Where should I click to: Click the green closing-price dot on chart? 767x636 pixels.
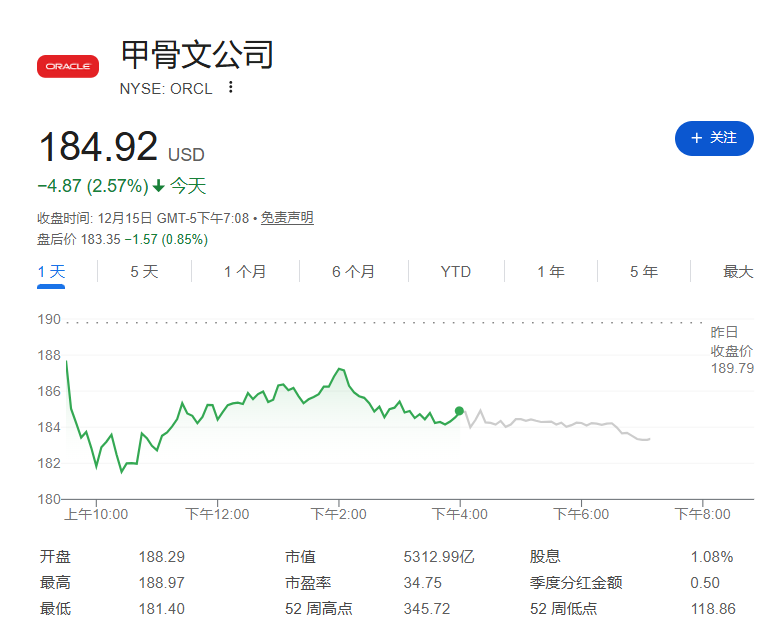click(x=459, y=410)
